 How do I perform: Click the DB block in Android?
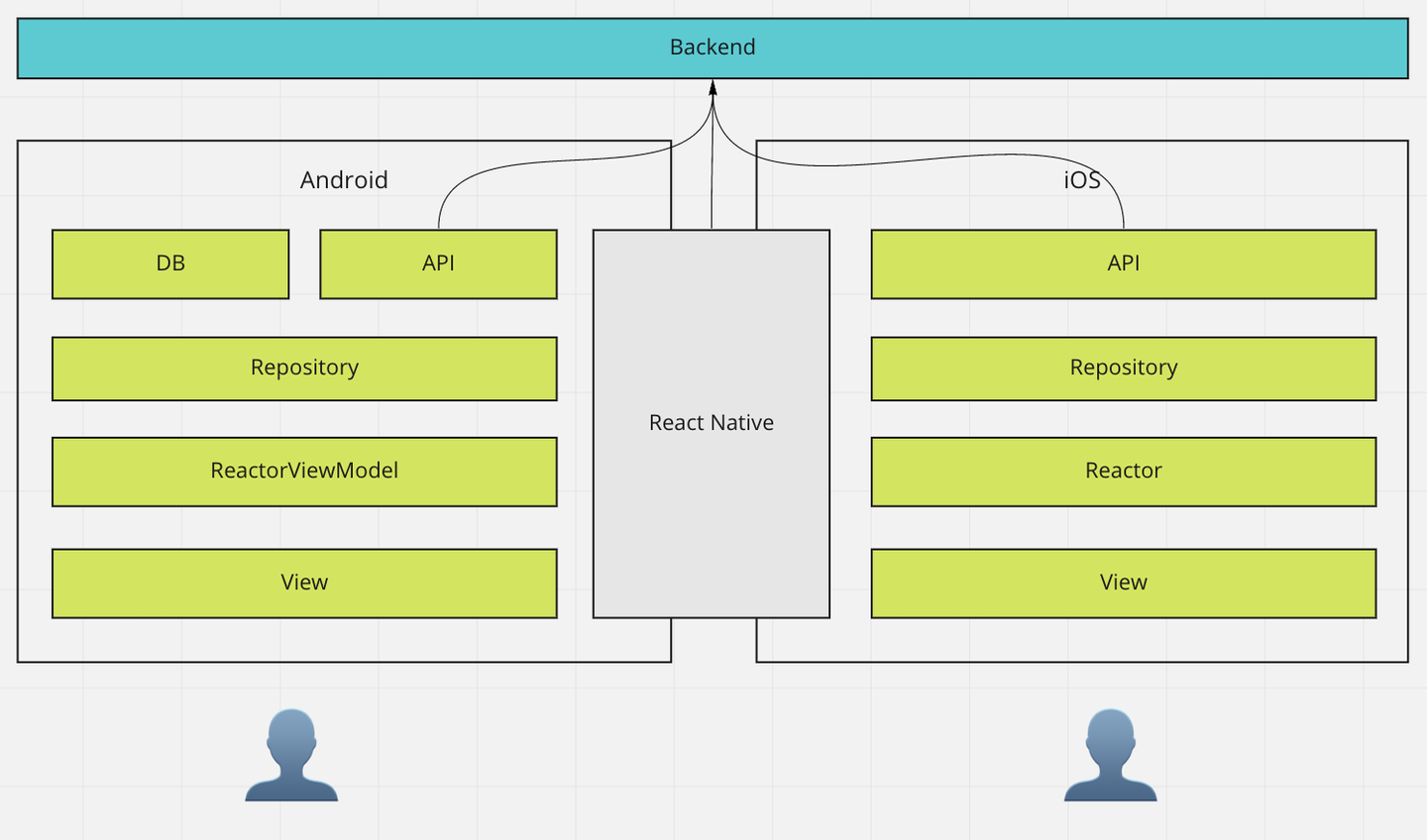coord(170,263)
